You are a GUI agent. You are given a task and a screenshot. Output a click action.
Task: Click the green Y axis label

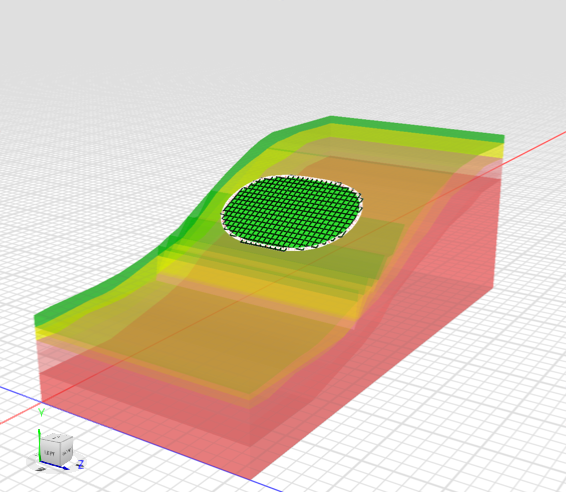41,412
